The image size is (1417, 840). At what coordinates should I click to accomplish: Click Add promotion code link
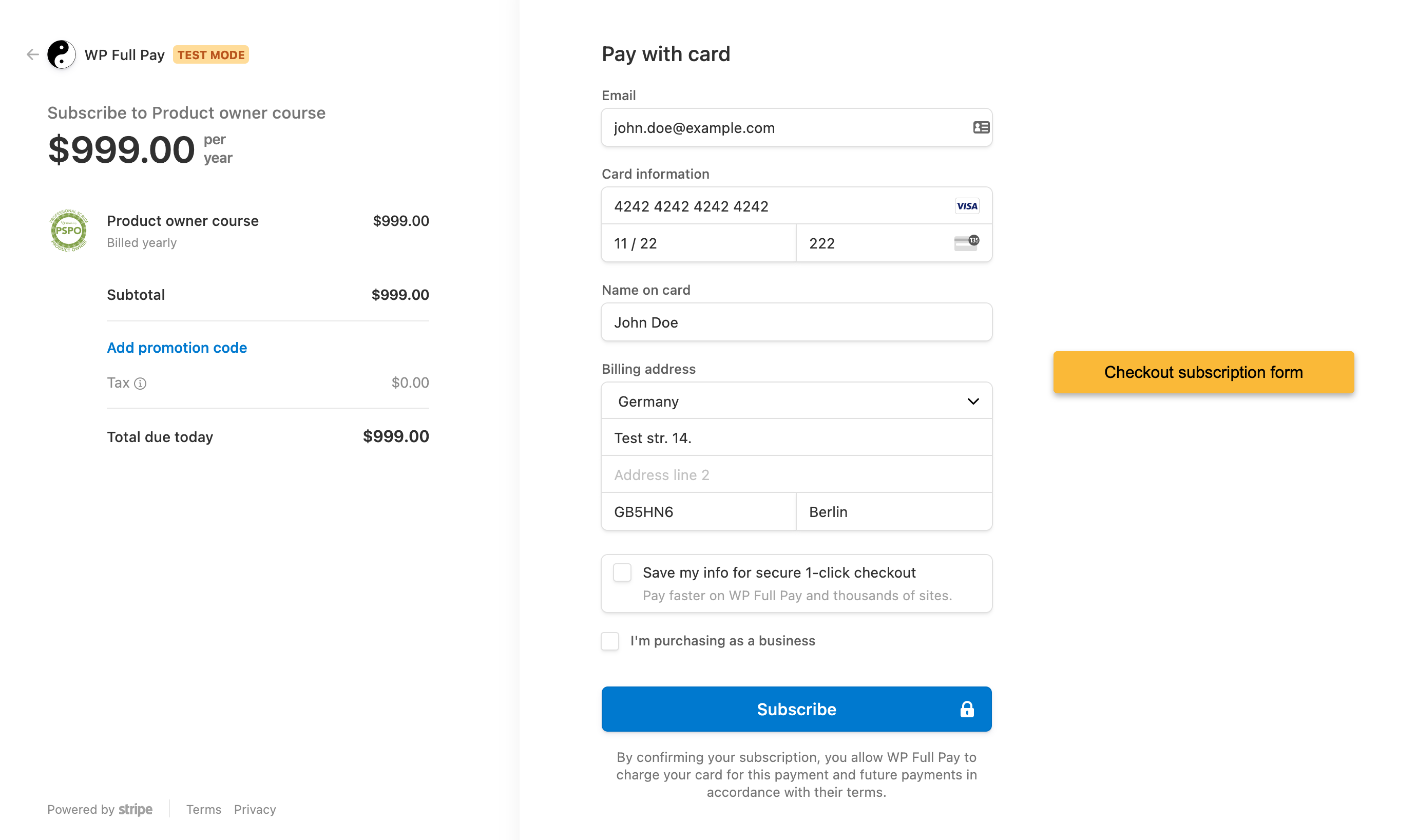(x=177, y=348)
